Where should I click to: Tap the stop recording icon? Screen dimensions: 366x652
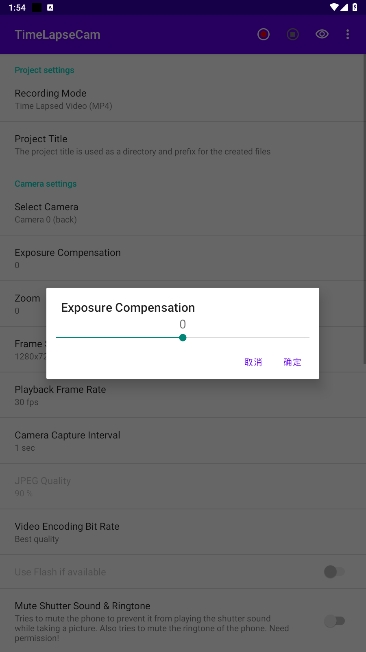293,34
